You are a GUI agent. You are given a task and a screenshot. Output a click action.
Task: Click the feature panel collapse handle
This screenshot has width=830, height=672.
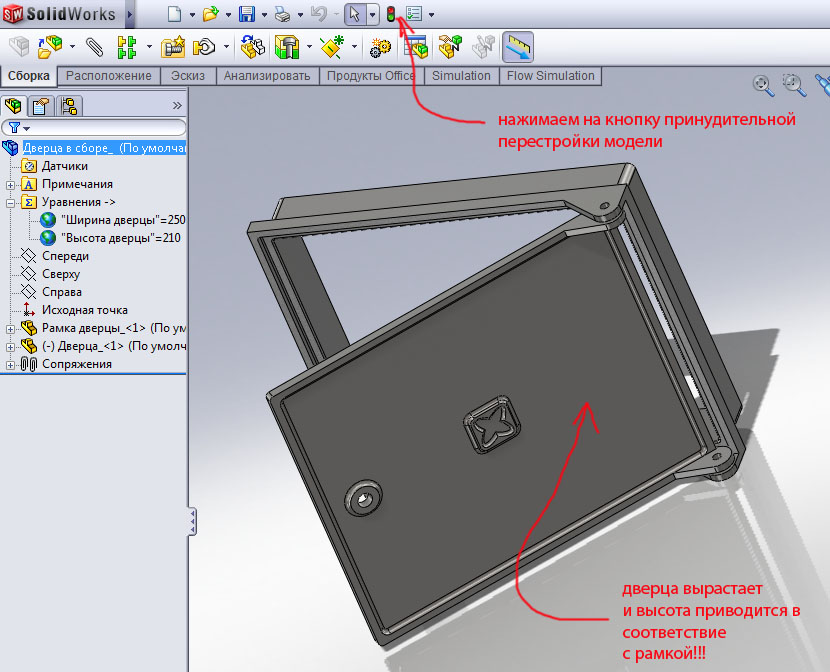coord(192,521)
